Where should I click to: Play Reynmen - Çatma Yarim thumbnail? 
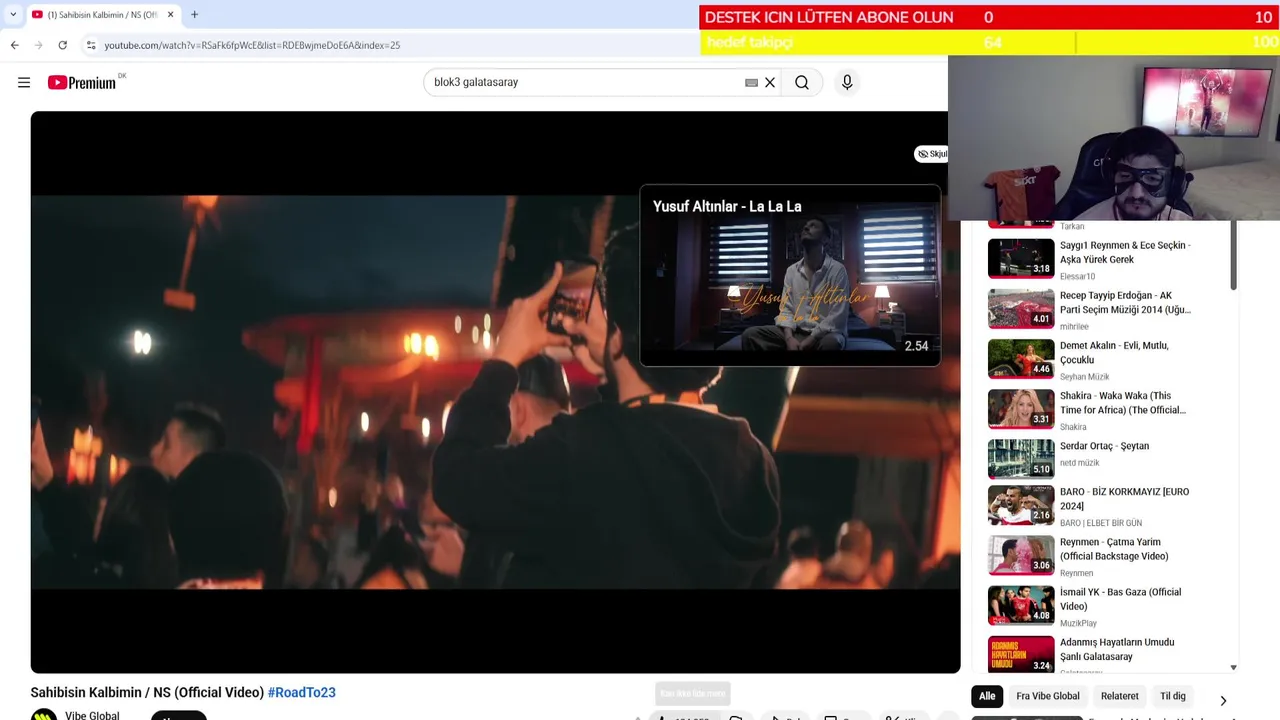[1021, 555]
